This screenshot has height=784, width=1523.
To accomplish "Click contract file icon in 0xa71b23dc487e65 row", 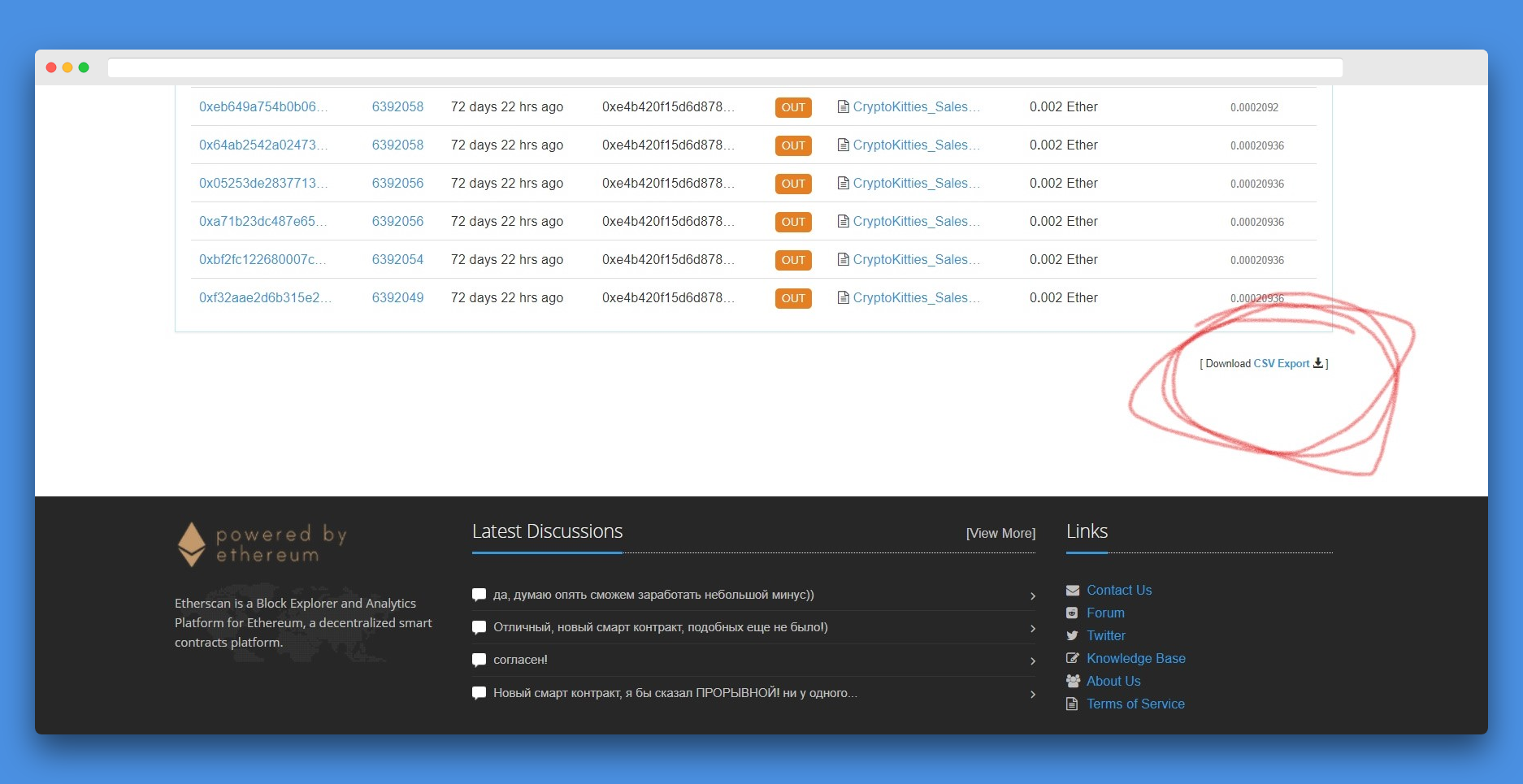I will 844,221.
